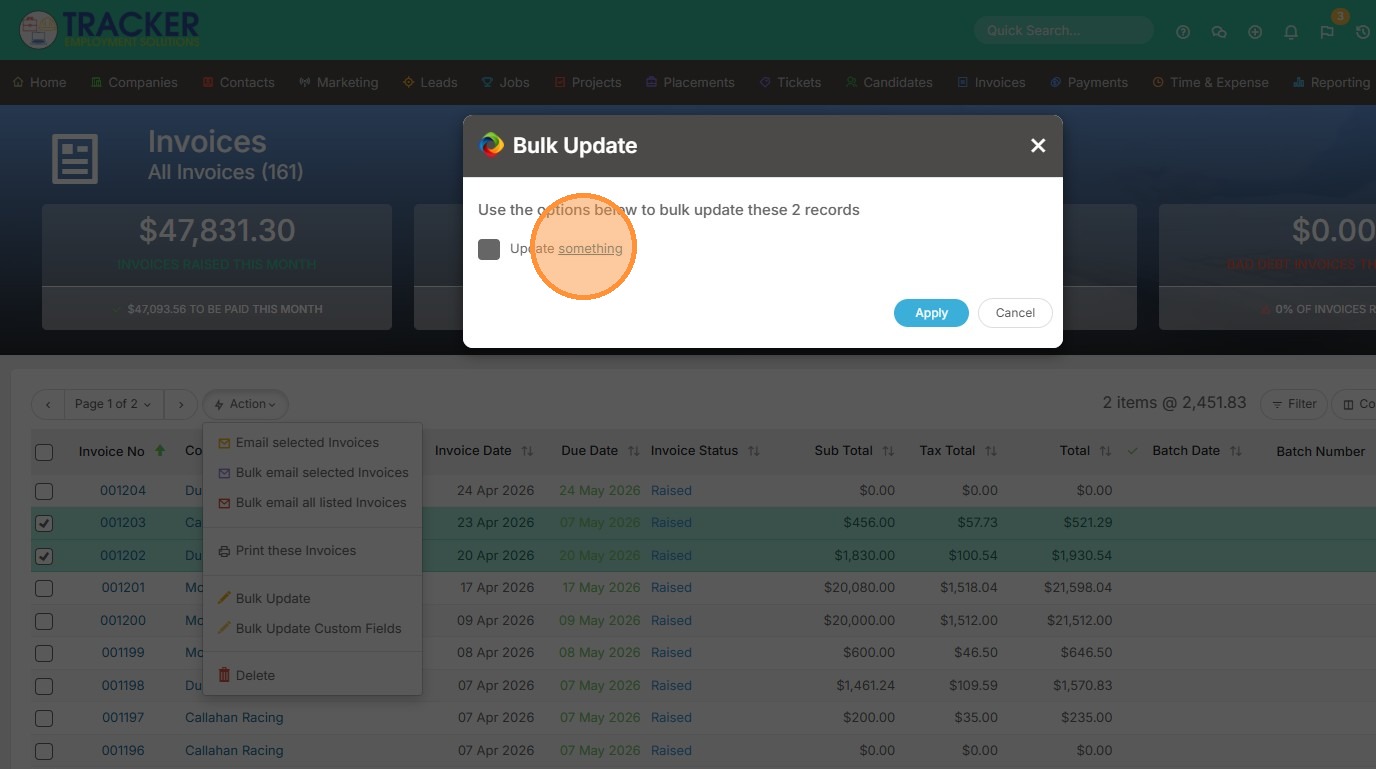The image size is (1376, 769).
Task: Close the Bulk Update dialog
Action: 1038,146
